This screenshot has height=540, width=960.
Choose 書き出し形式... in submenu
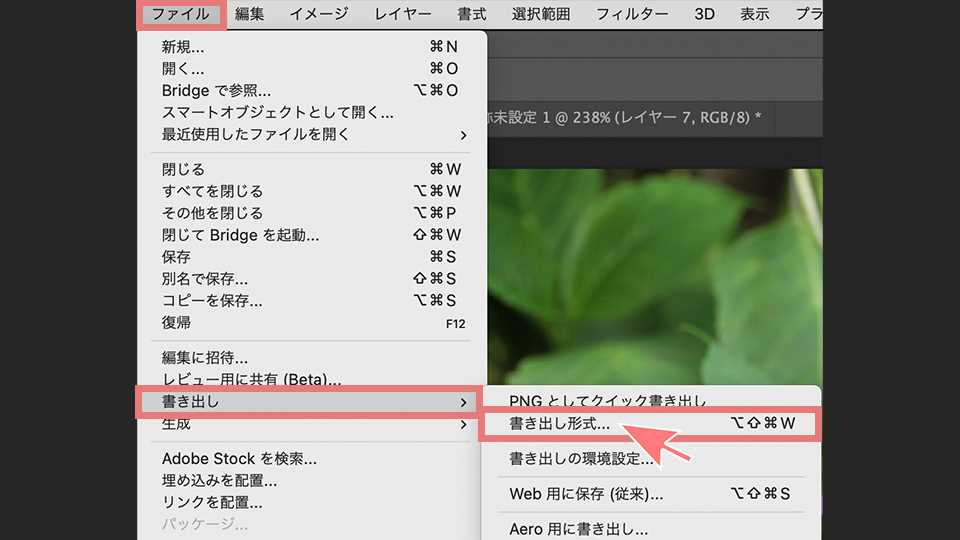coord(651,424)
